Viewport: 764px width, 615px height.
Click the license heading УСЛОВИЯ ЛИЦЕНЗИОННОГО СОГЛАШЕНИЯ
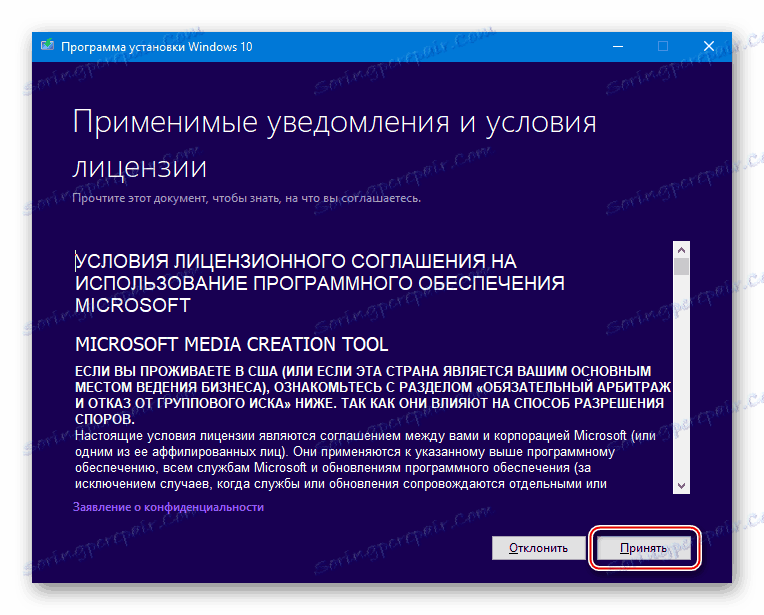pos(320,283)
